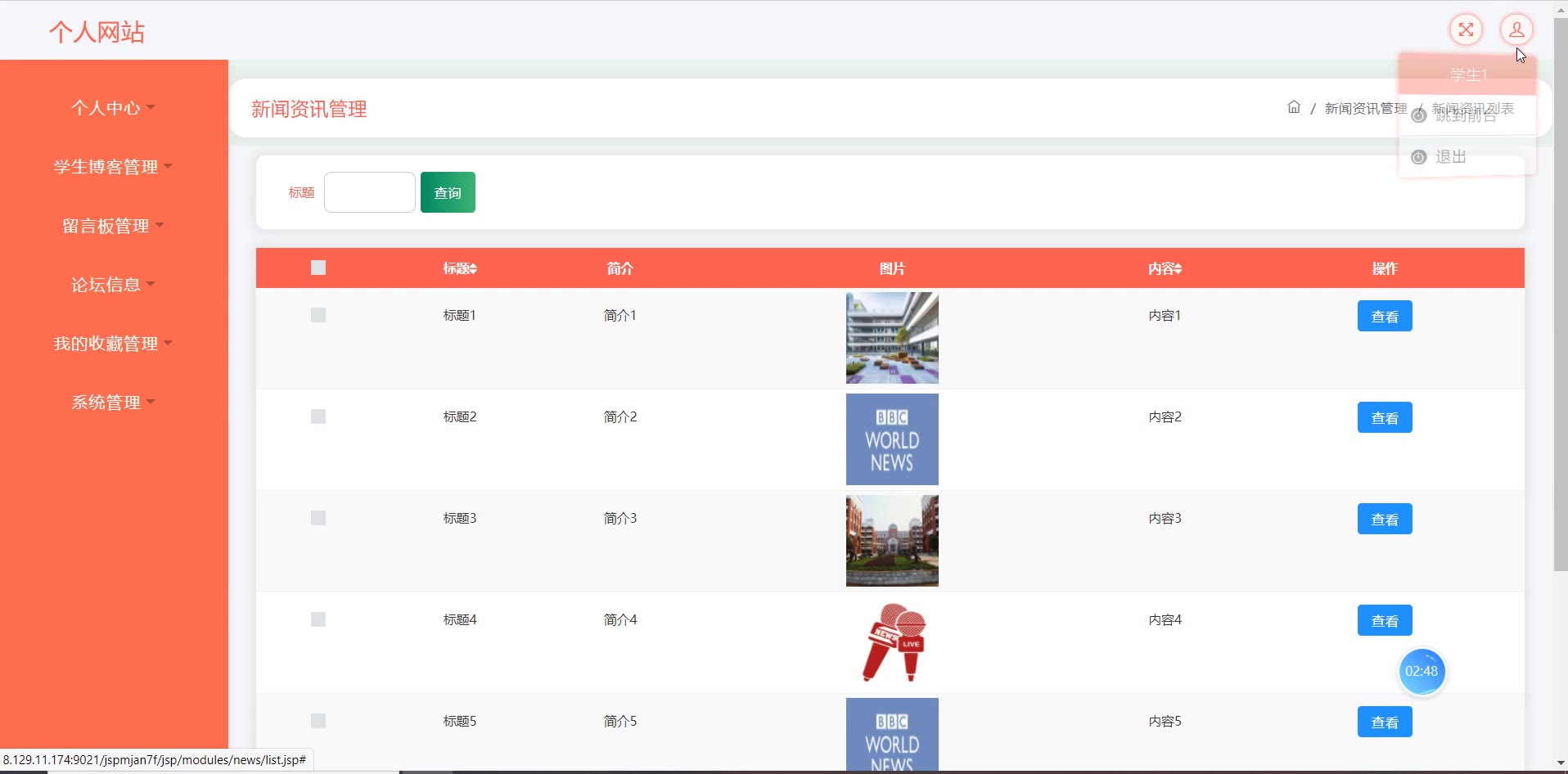Click 查看 button for 标题3

click(1385, 519)
